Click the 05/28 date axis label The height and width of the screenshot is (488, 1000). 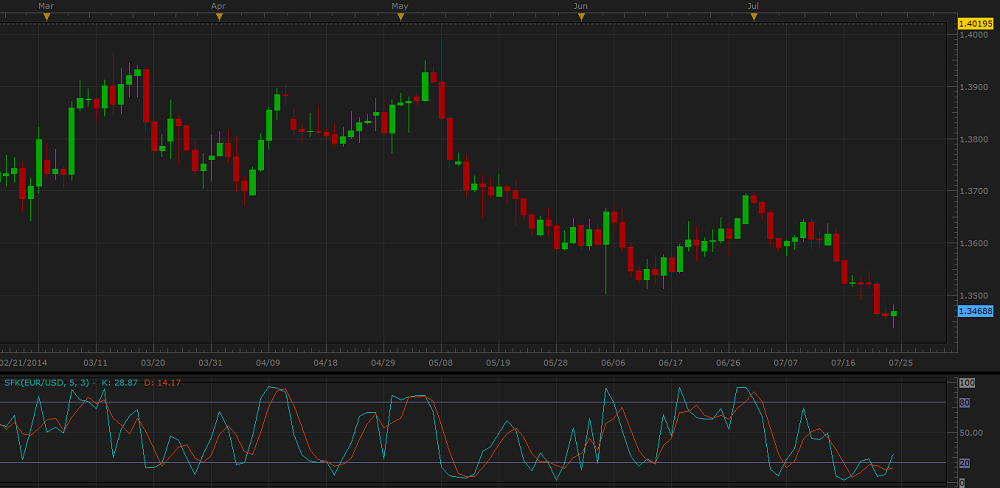[555, 362]
